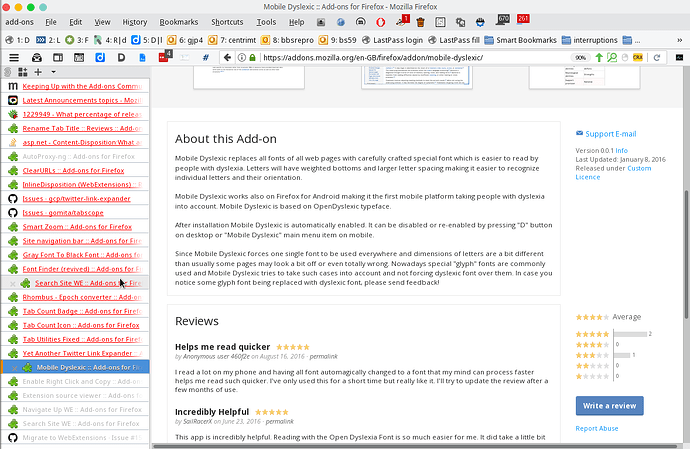The width and height of the screenshot is (690, 449).
Task: Open the File menu
Action: point(51,22)
